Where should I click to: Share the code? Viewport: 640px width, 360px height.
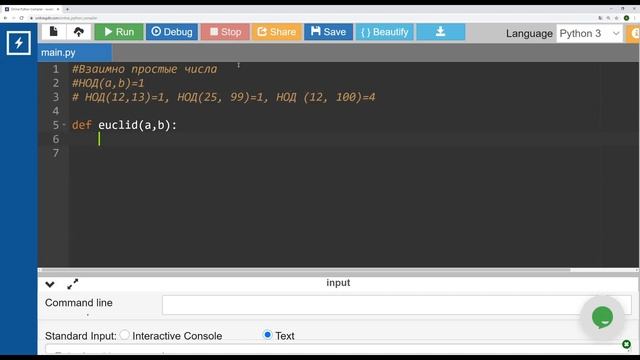click(276, 32)
